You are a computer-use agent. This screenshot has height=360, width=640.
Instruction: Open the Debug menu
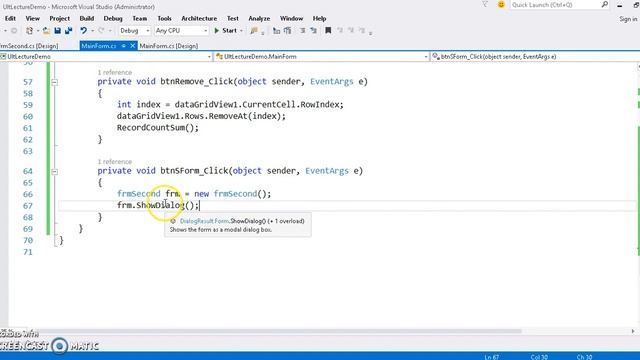tap(113, 18)
